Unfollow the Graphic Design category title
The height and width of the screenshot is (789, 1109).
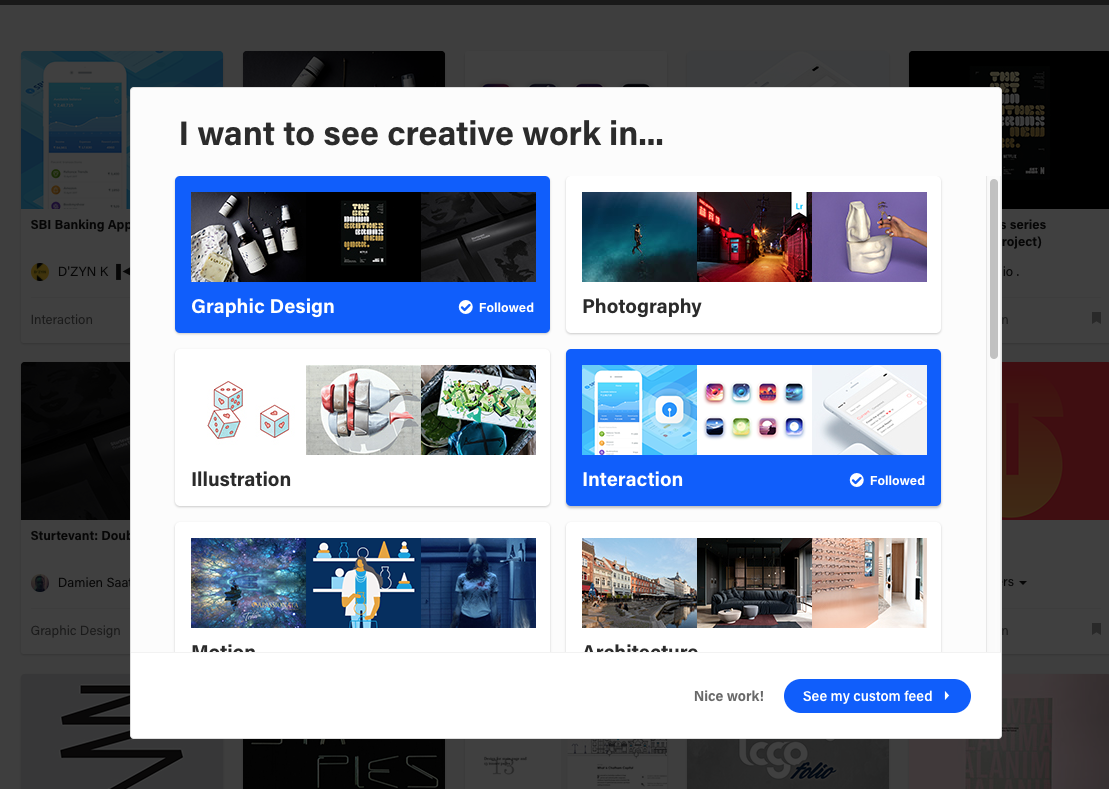click(x=262, y=306)
